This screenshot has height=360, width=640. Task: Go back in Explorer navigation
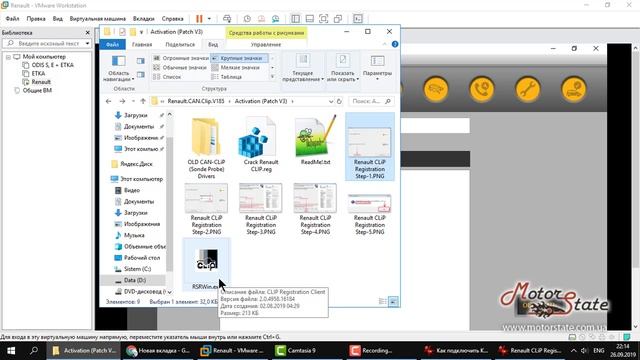point(108,101)
